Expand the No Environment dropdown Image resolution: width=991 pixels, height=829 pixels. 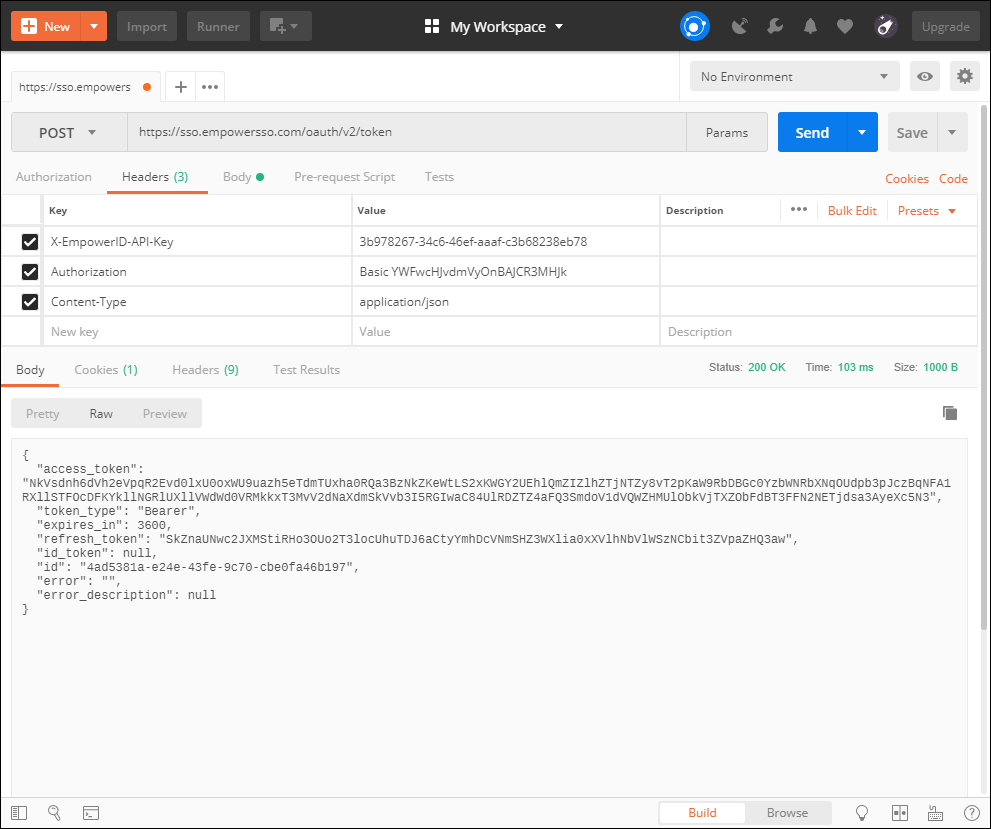(794, 77)
